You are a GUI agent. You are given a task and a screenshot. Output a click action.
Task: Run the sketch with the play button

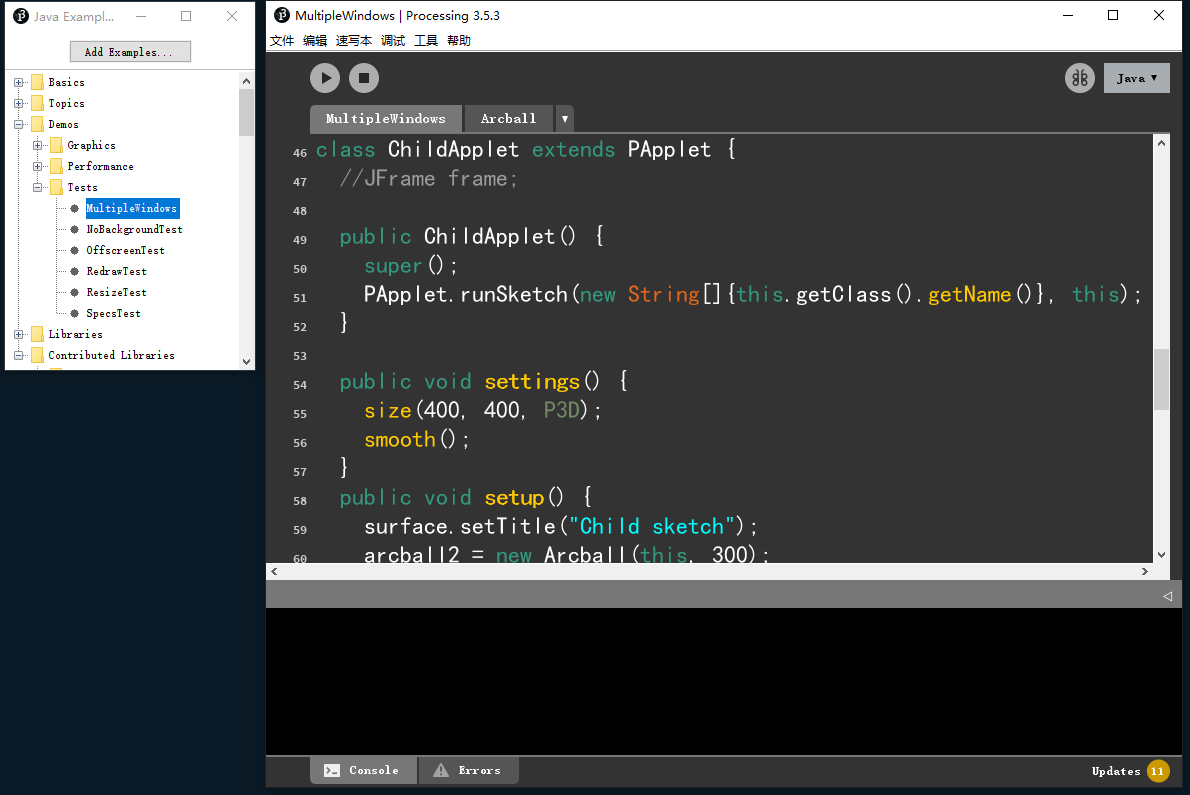pos(325,77)
